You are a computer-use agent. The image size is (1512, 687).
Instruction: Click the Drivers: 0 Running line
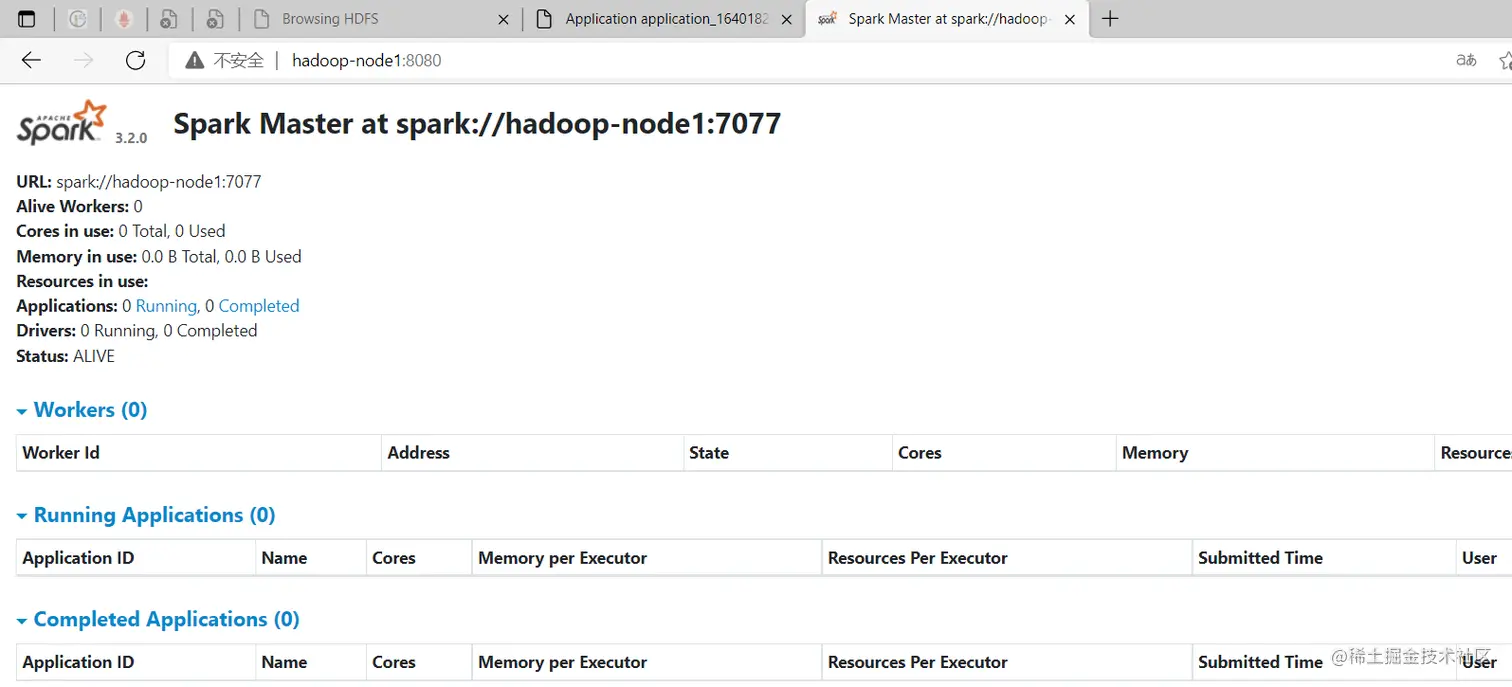click(137, 331)
